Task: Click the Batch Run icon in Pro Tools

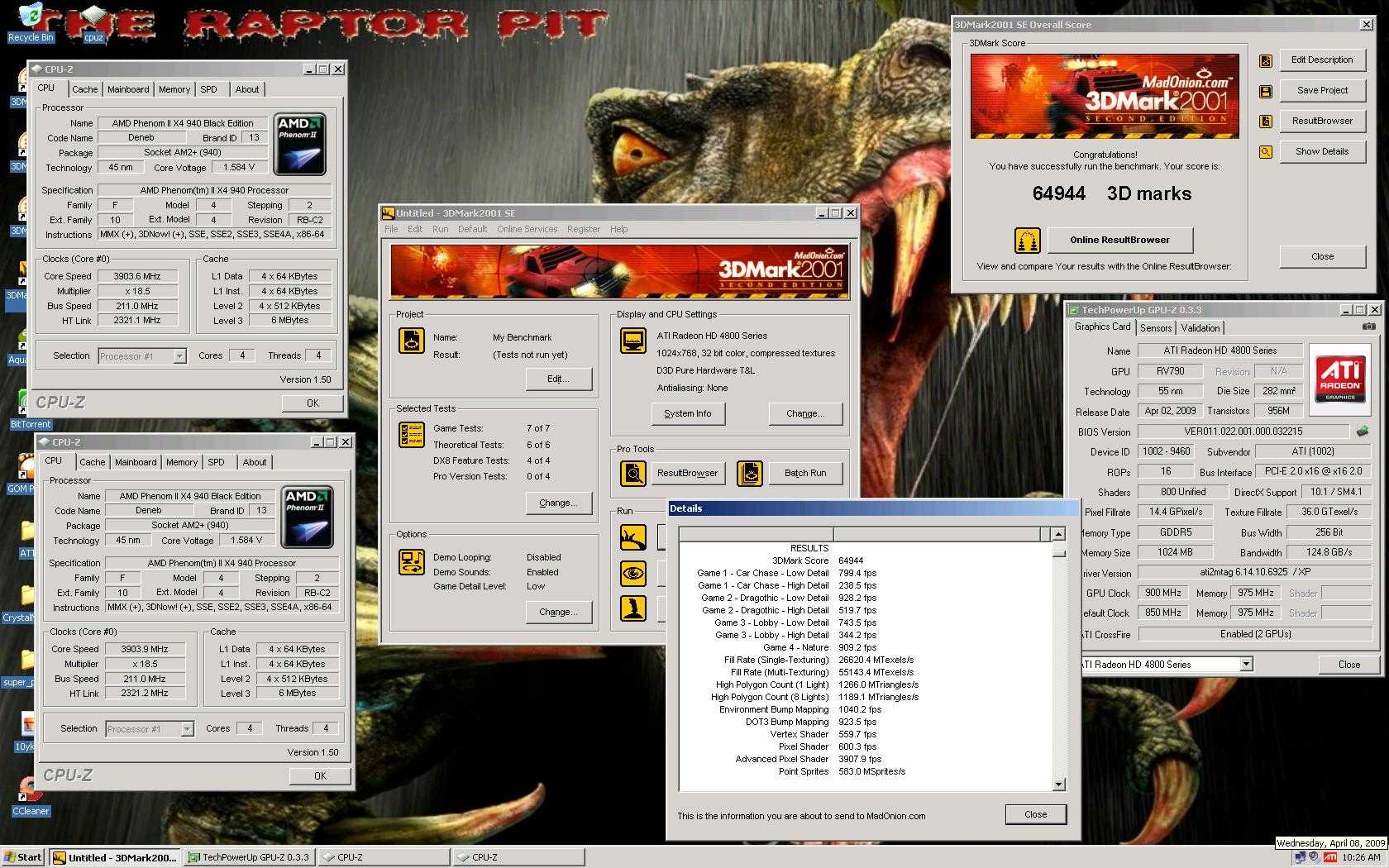Action: coord(749,473)
